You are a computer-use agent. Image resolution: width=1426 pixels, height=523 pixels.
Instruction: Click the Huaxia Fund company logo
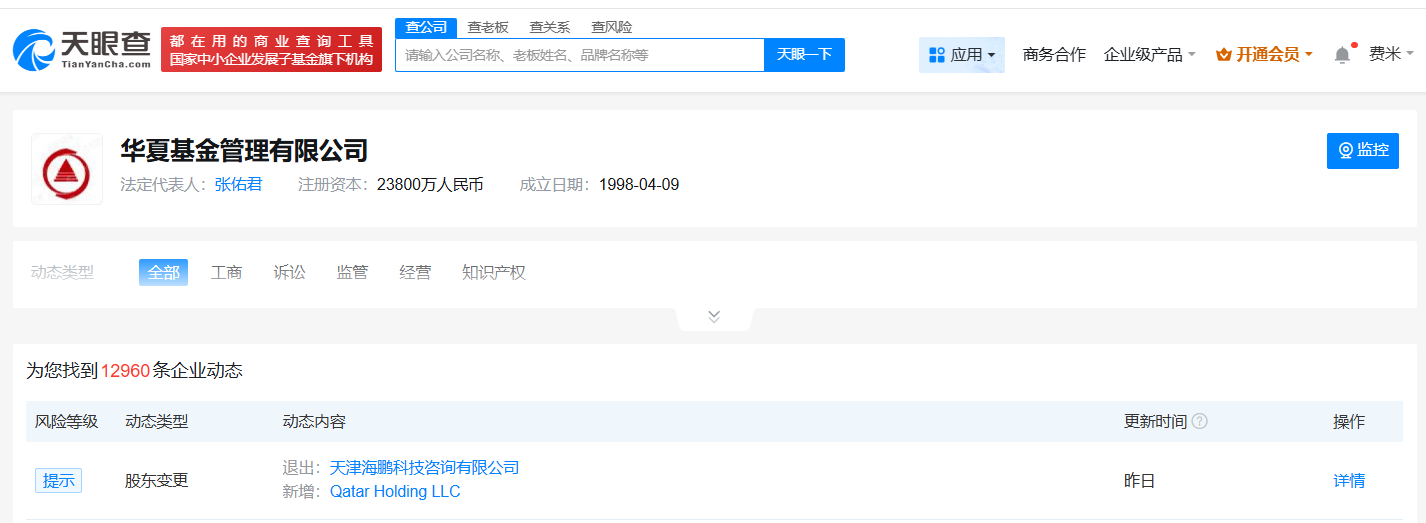[x=67, y=169]
